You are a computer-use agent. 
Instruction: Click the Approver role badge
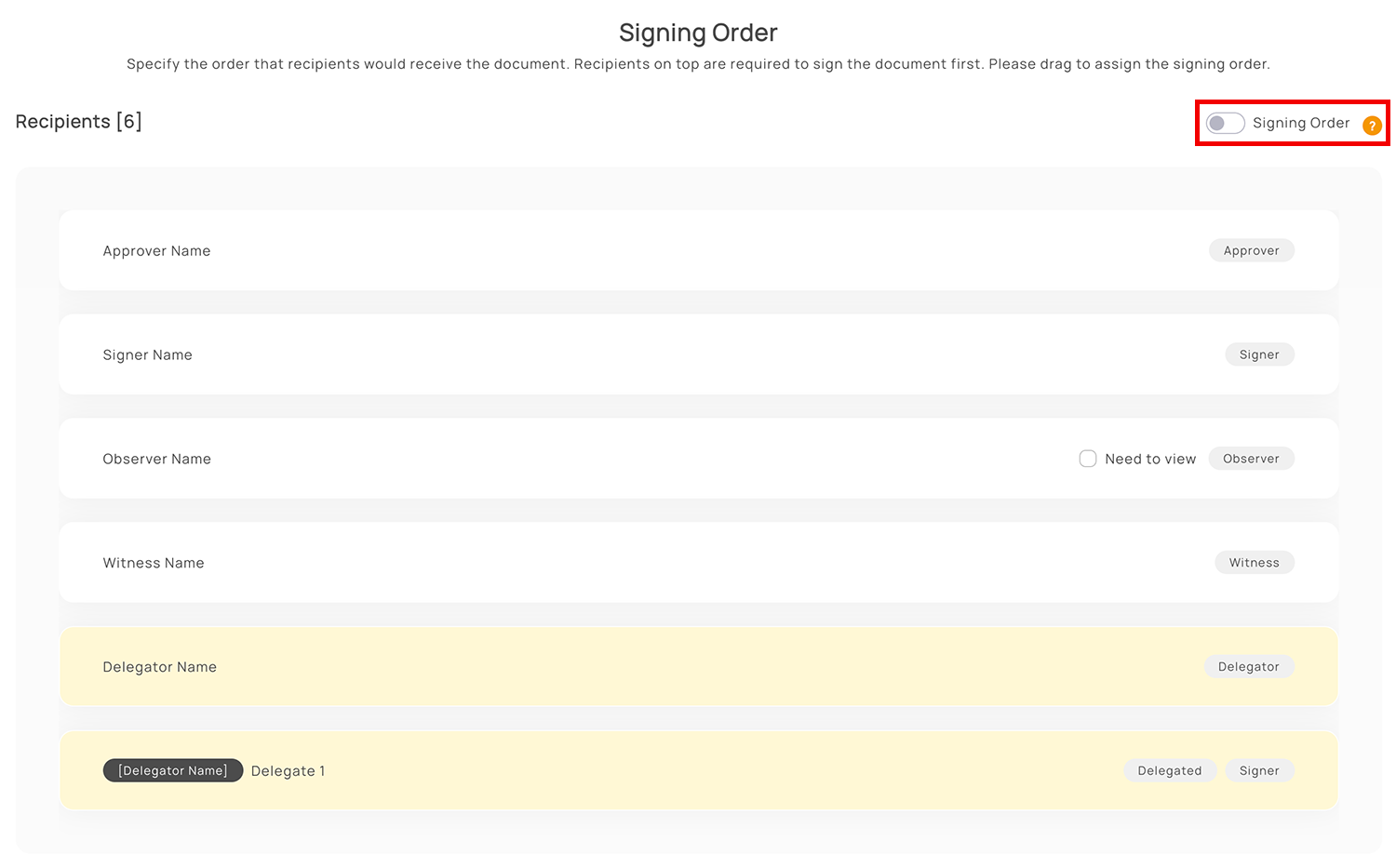(x=1252, y=250)
